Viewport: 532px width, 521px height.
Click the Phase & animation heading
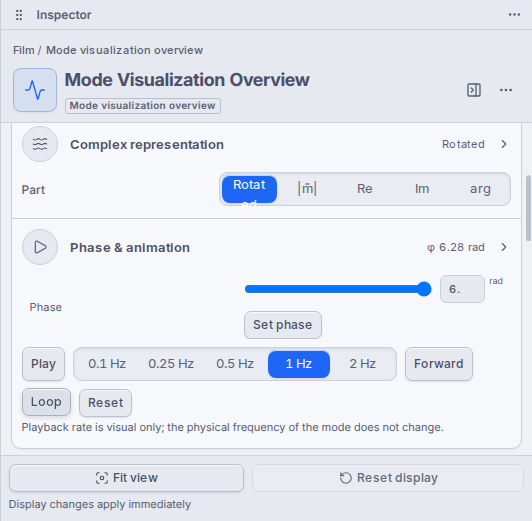click(130, 248)
